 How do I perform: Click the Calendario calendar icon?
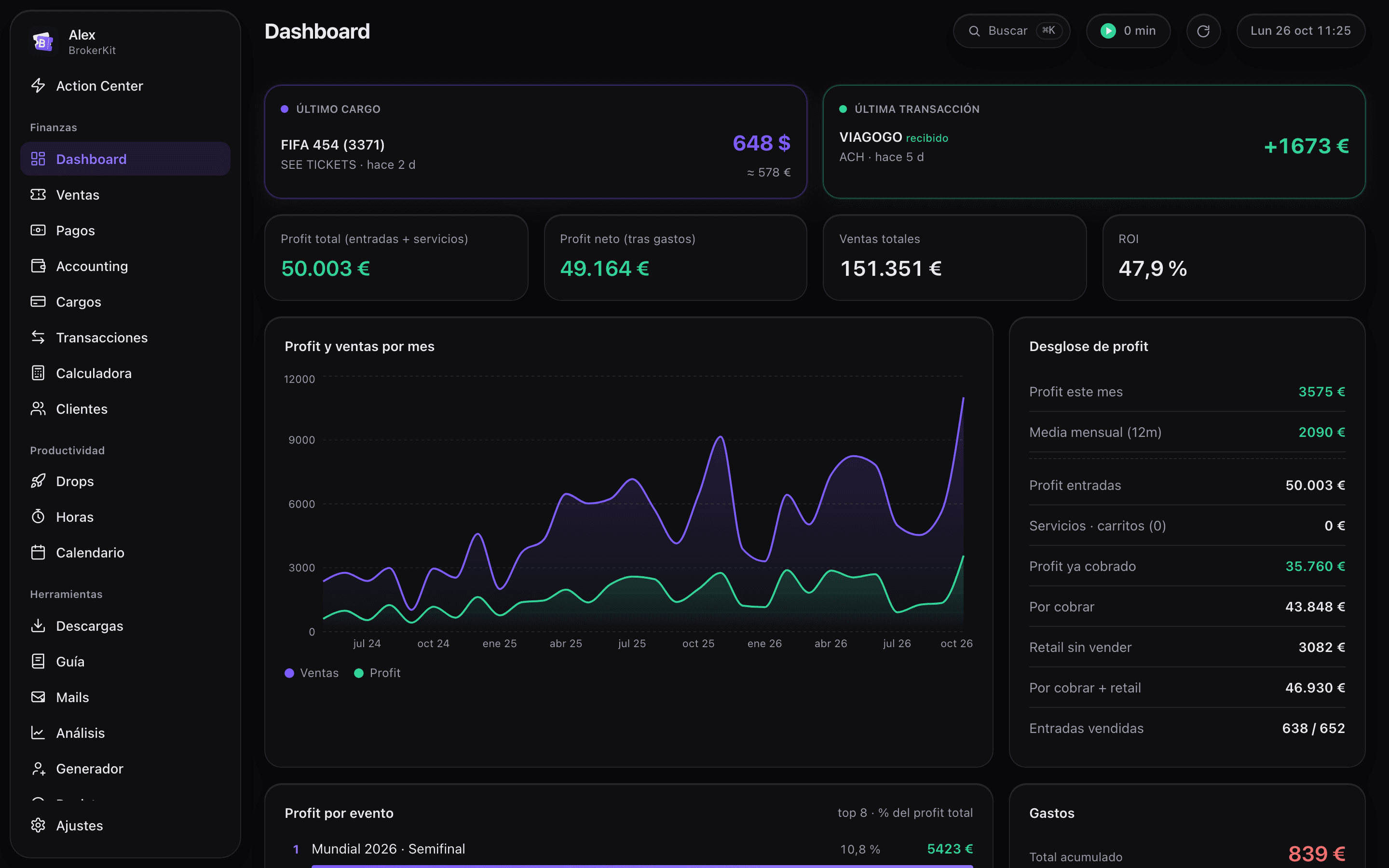coord(38,552)
